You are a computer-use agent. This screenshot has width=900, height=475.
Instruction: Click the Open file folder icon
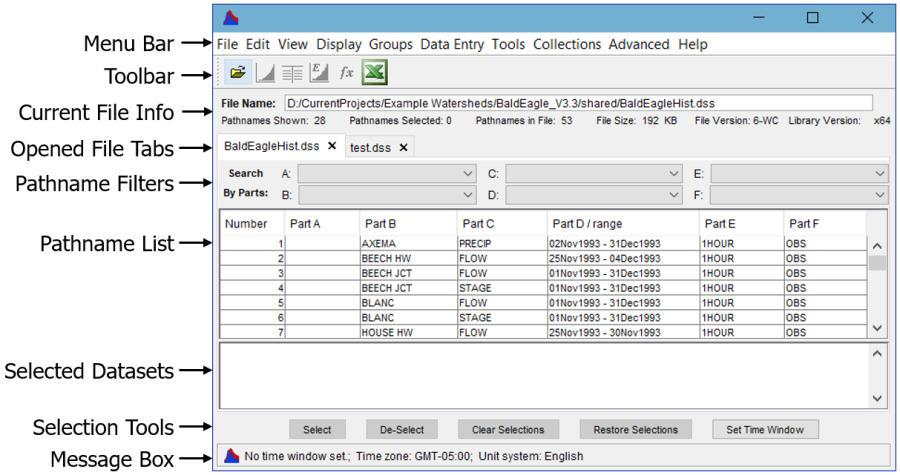238,73
